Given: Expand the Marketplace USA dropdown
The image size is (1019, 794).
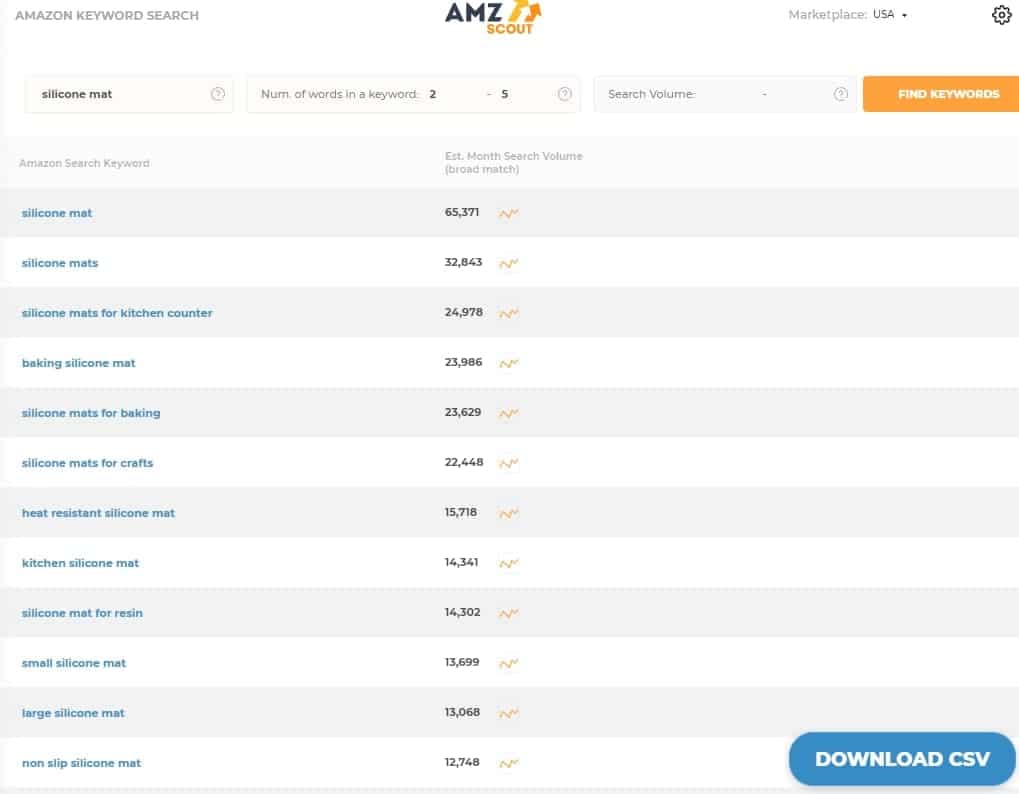Looking at the screenshot, I should pos(890,14).
